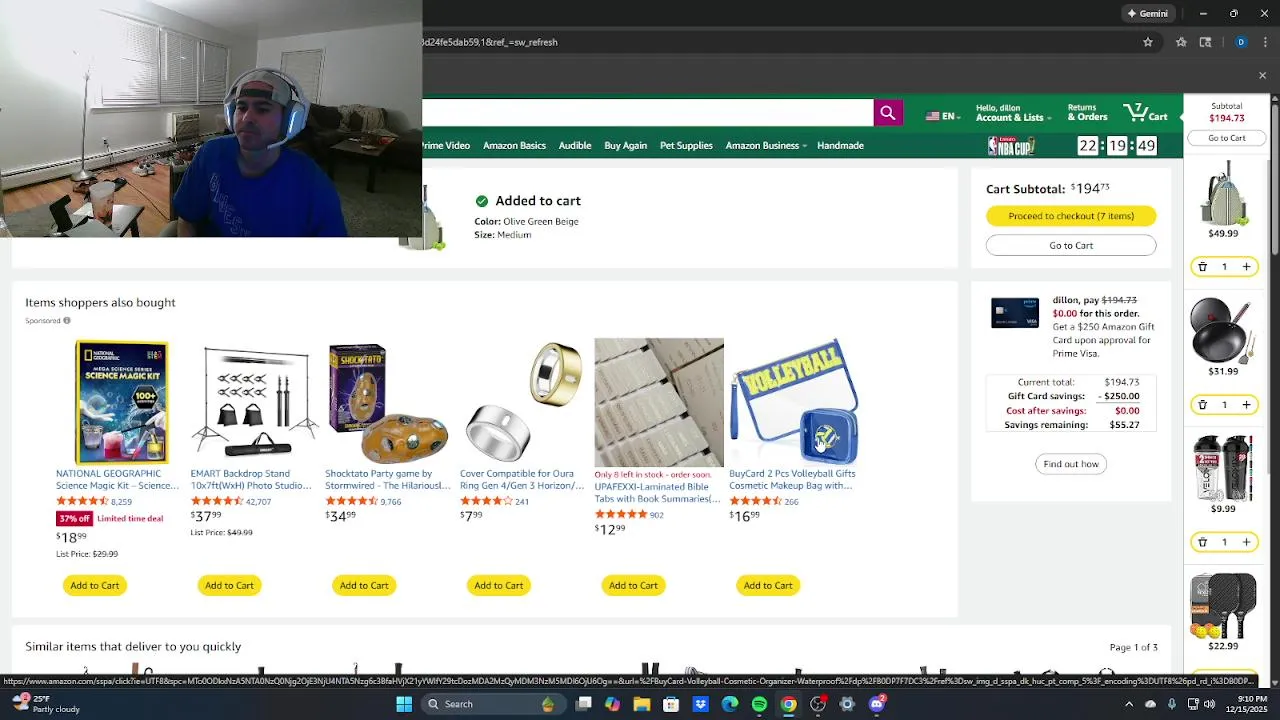Add National Geographic Magic Kit to cart
The width and height of the screenshot is (1280, 720).
click(x=95, y=585)
